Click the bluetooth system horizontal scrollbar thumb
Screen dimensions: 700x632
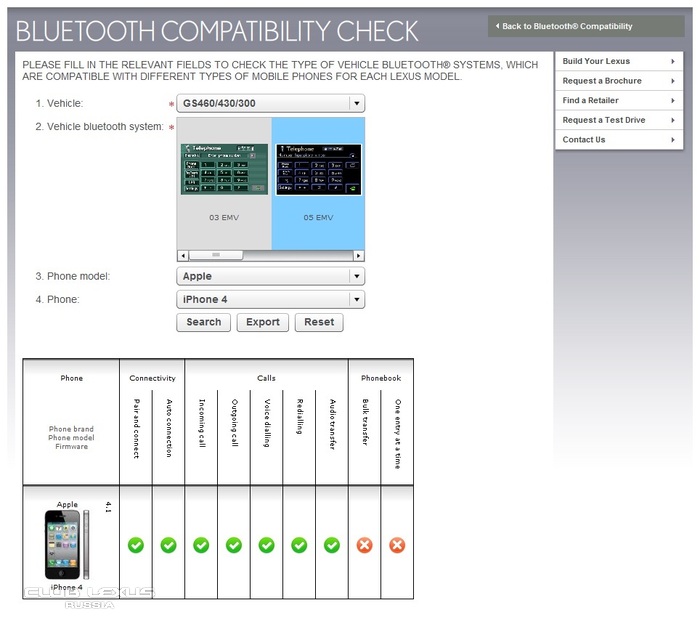point(203,255)
